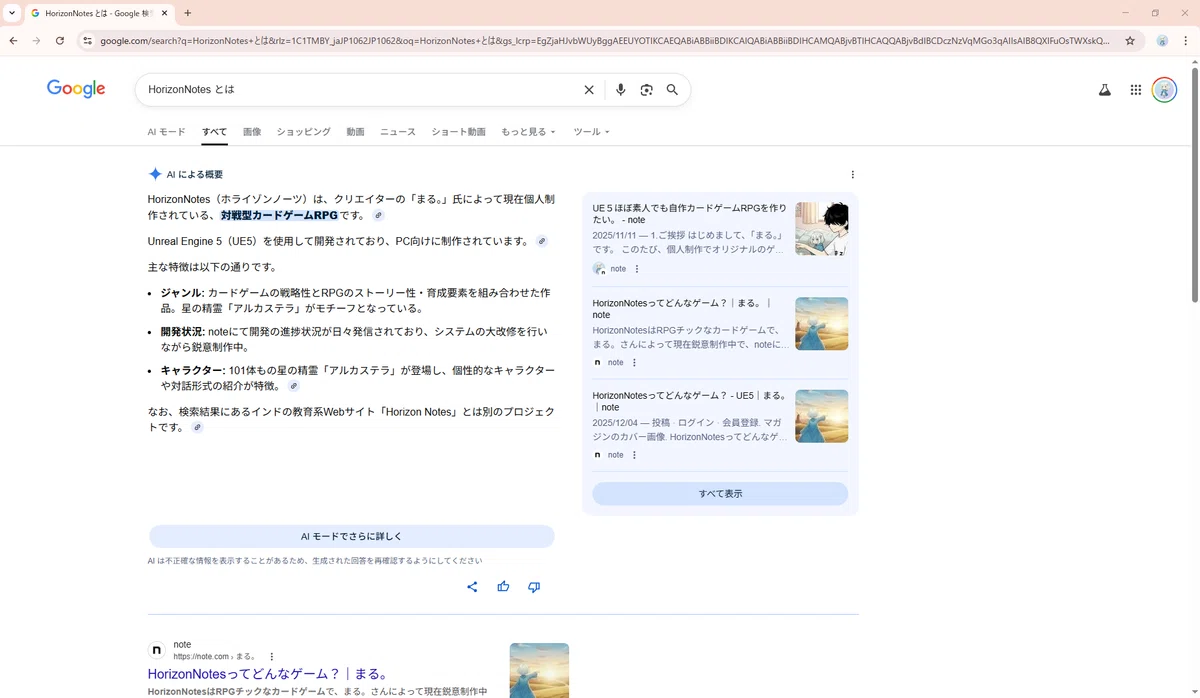Click source link icon after Unreal Engine sentence
Image resolution: width=1200 pixels, height=698 pixels.
542,241
